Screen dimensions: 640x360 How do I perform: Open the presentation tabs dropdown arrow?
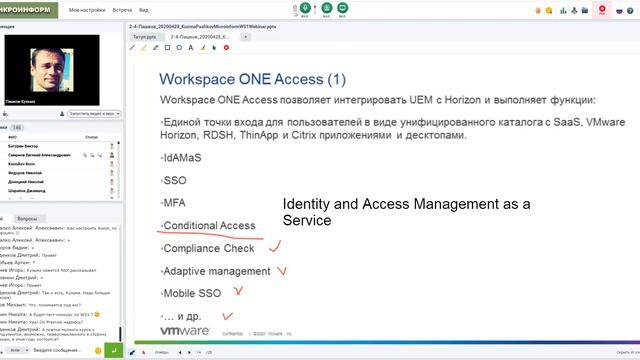point(245,37)
